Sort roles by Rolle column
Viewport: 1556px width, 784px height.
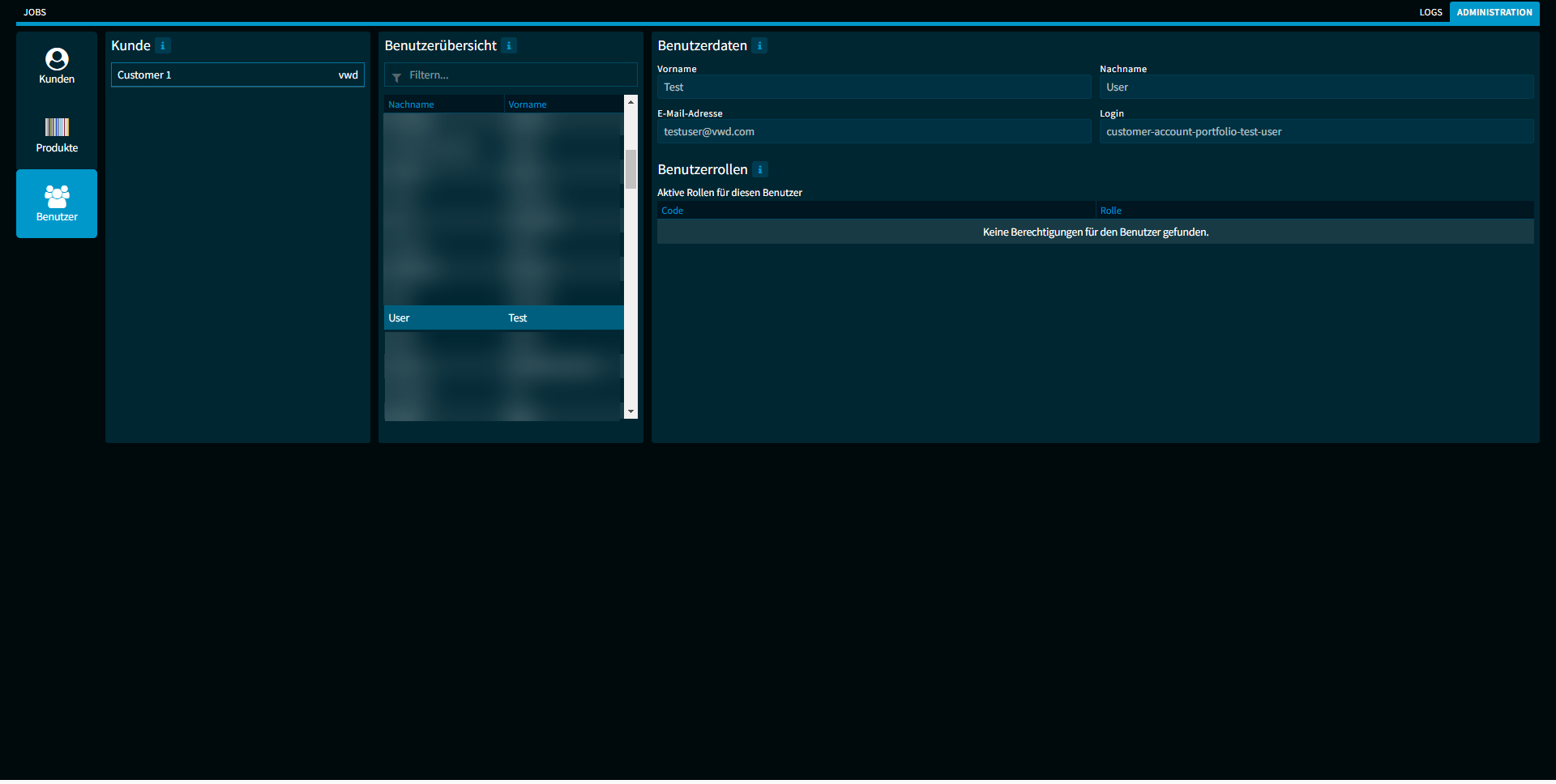[1315, 211]
